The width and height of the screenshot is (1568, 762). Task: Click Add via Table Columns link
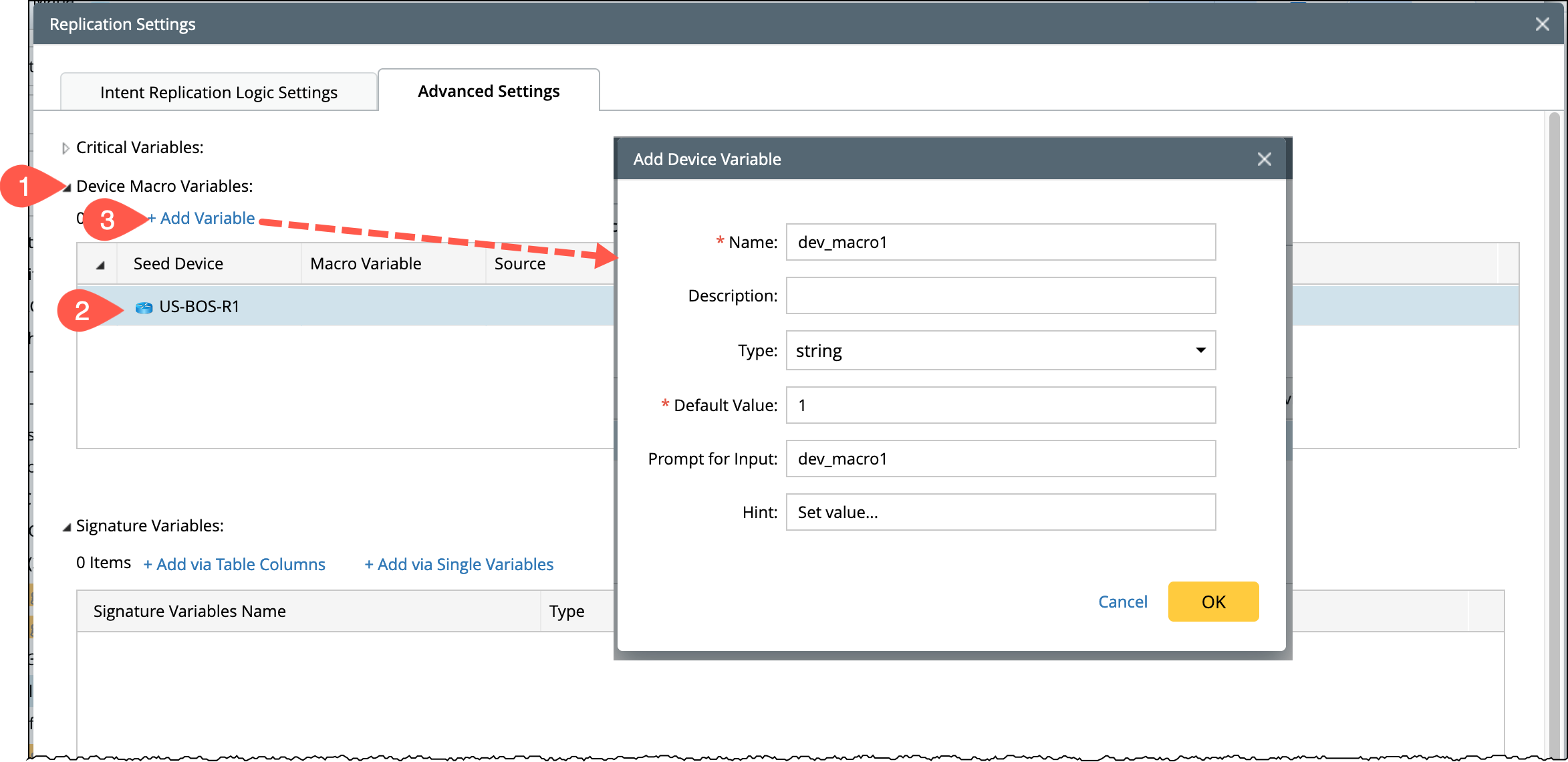[x=235, y=564]
